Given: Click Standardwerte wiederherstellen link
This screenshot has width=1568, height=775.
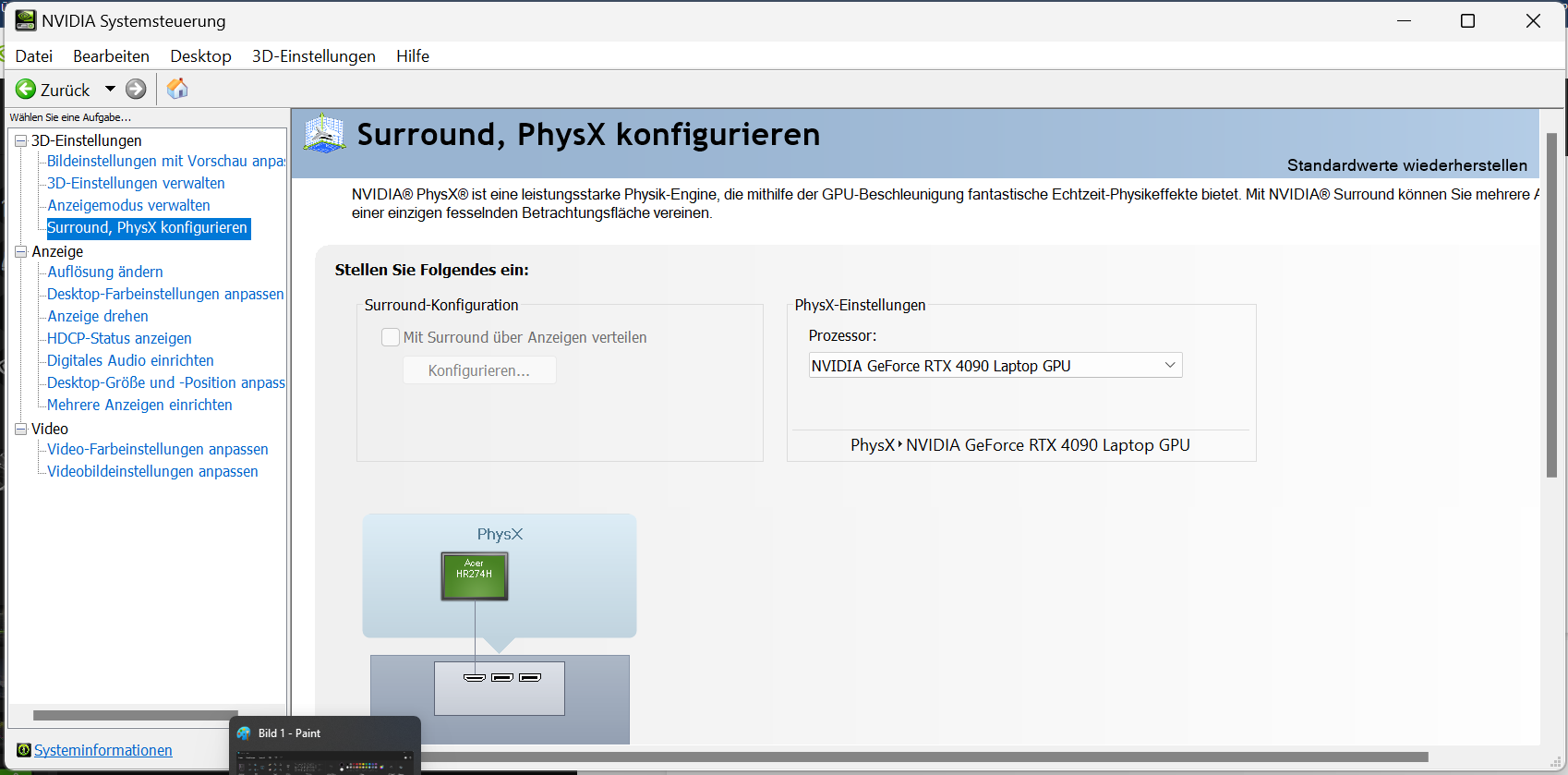Looking at the screenshot, I should [x=1407, y=165].
